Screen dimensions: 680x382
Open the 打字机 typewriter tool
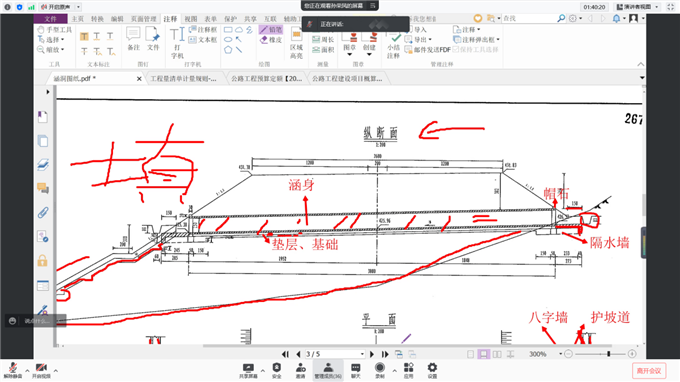[177, 43]
